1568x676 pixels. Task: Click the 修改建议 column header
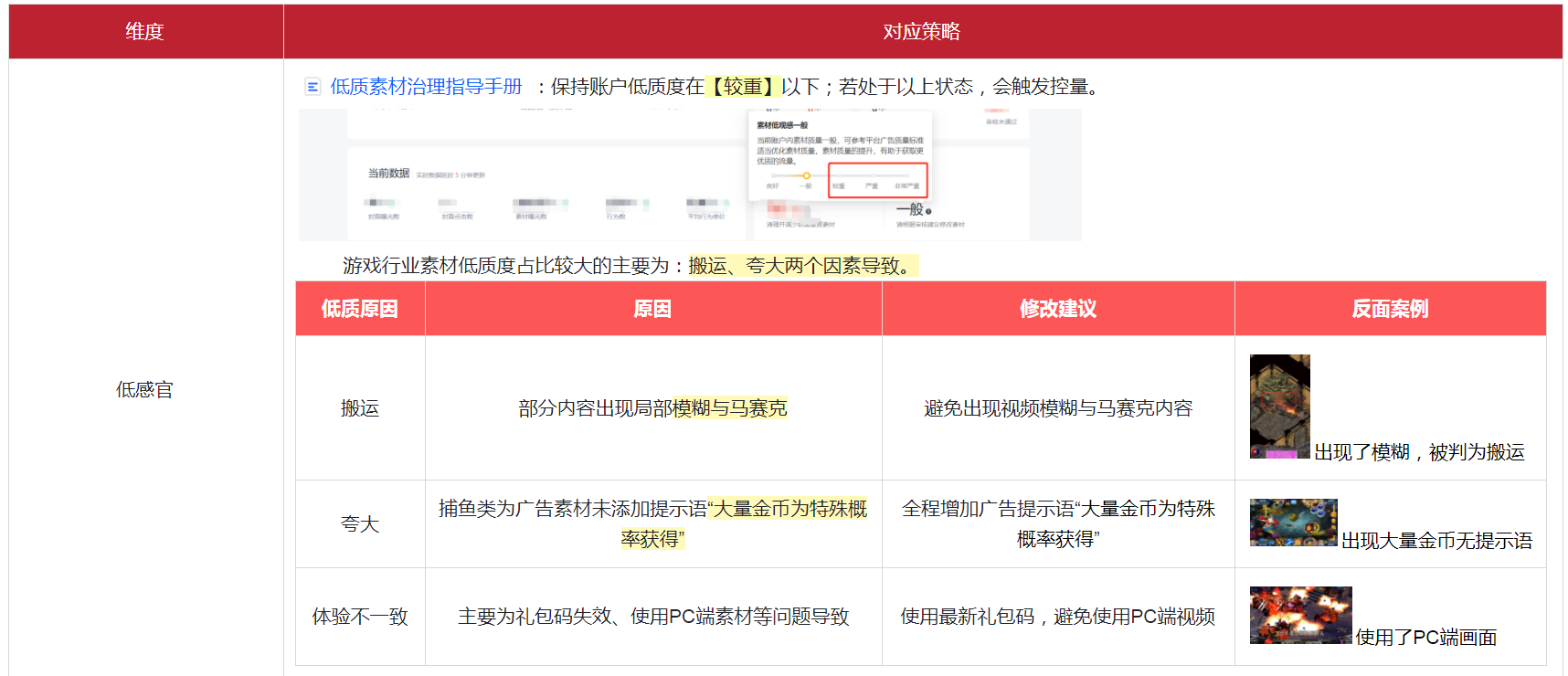[1058, 309]
